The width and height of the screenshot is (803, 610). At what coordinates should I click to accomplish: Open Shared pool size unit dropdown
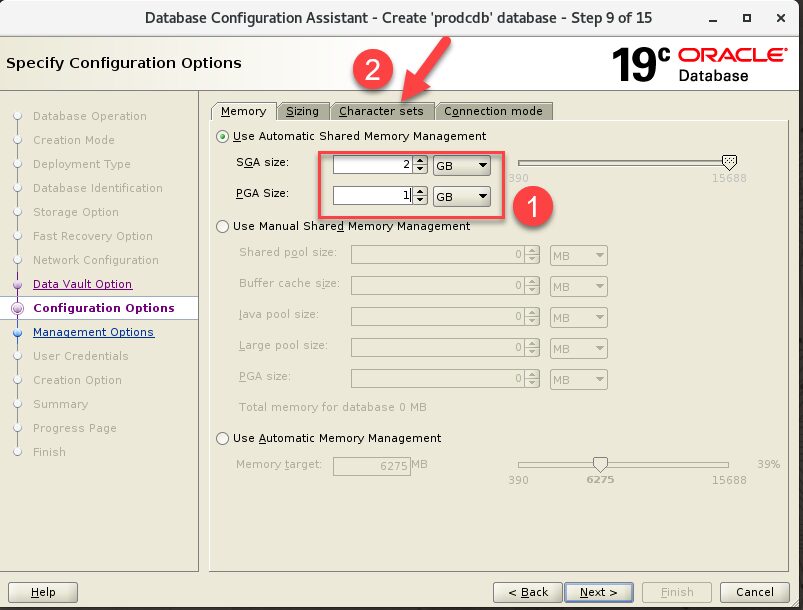point(579,256)
